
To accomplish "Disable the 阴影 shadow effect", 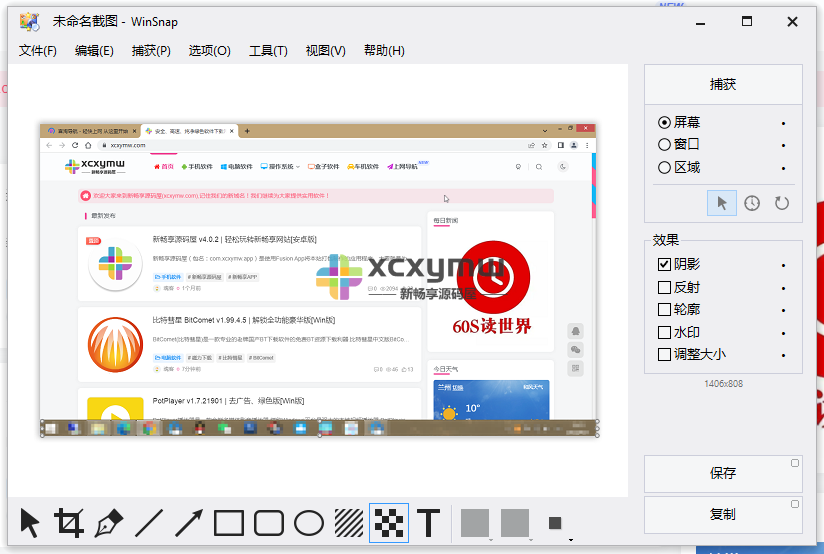I will pyautogui.click(x=679, y=264).
